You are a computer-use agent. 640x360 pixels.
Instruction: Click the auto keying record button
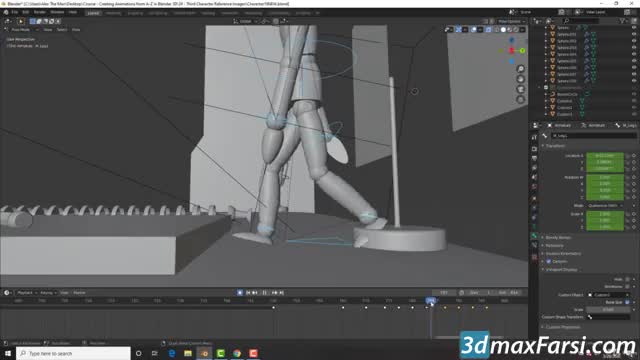(240, 293)
